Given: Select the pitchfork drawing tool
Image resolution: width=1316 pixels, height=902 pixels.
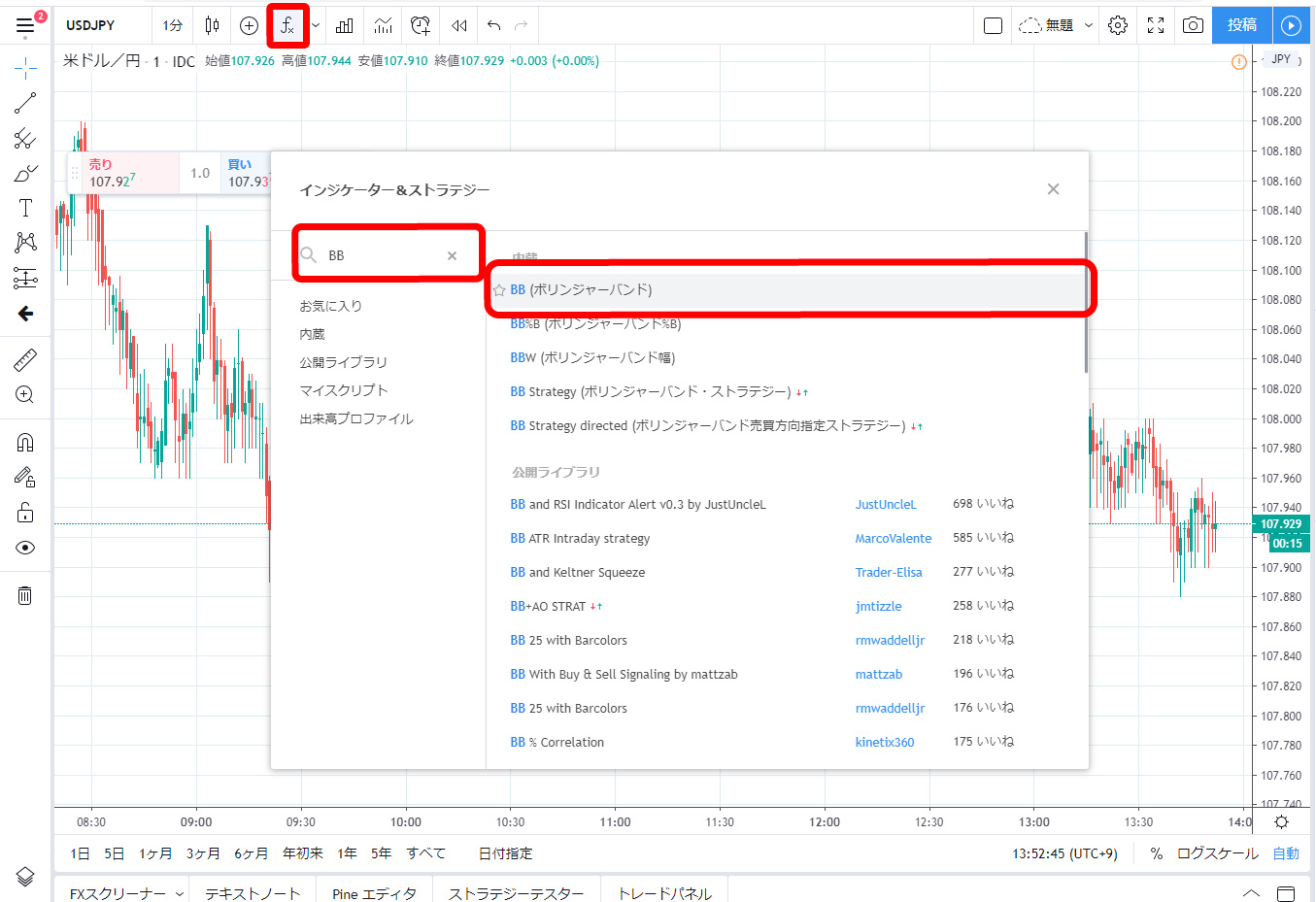Looking at the screenshot, I should [x=25, y=139].
